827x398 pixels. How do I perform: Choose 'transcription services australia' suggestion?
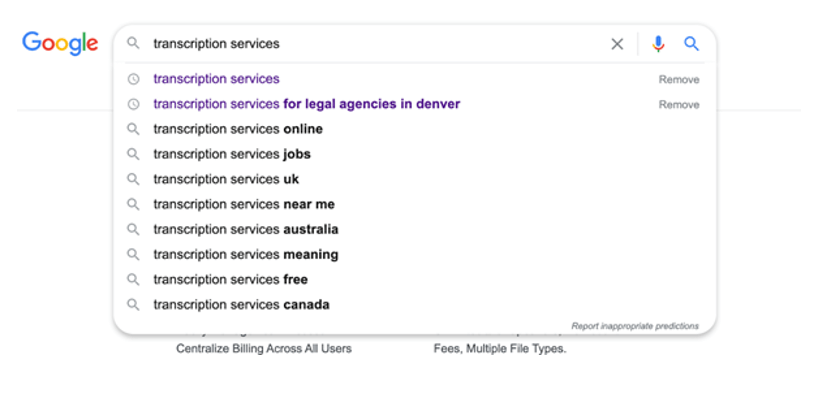click(246, 229)
